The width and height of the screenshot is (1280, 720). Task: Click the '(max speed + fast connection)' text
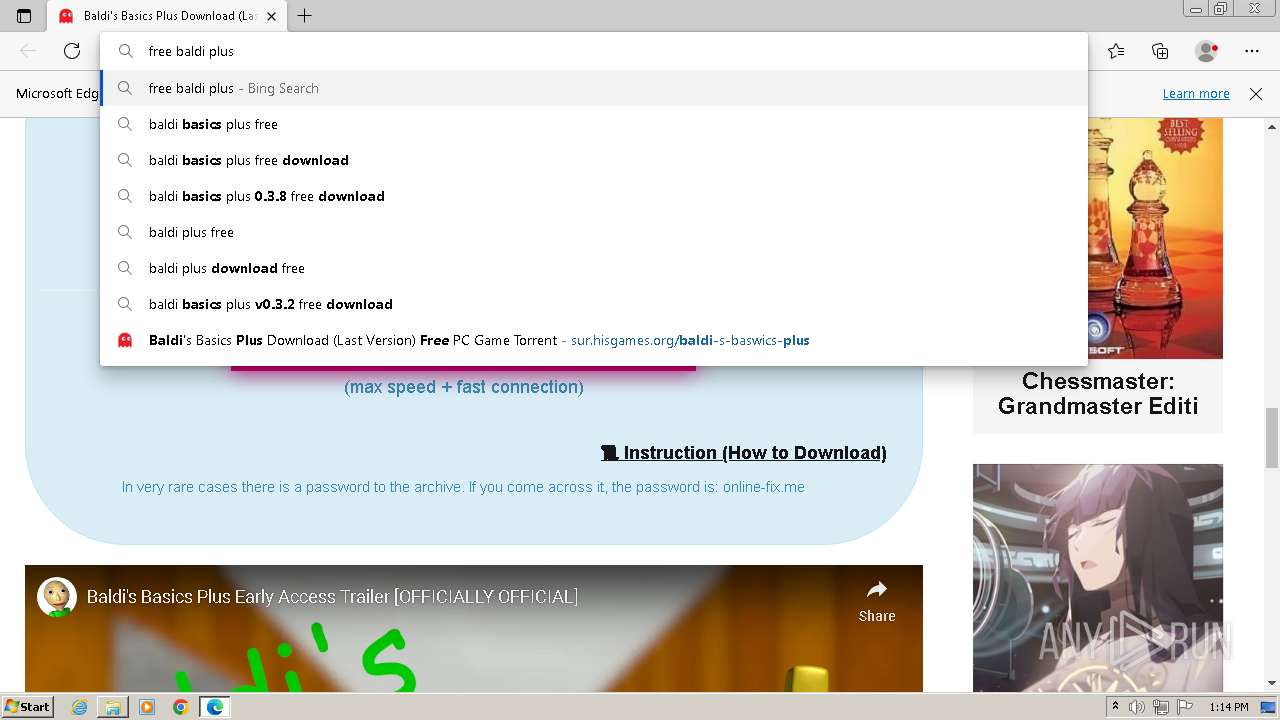click(464, 387)
